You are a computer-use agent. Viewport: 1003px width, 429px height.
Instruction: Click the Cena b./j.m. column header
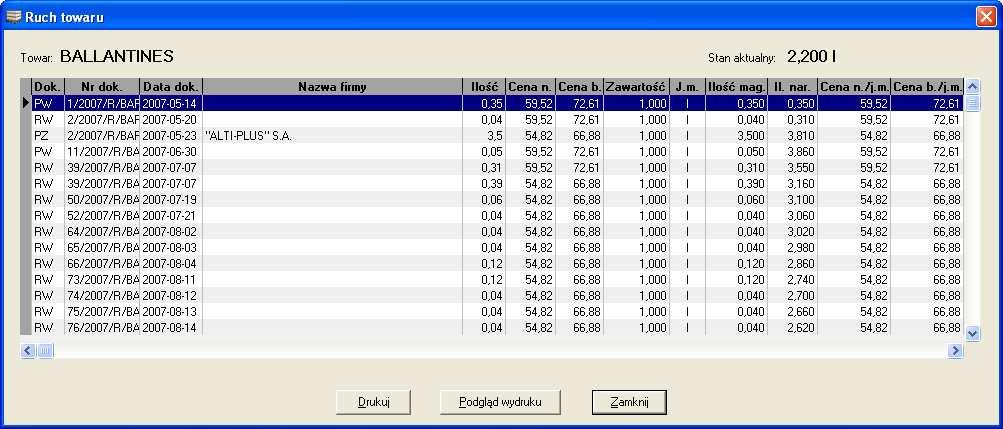coord(927,87)
